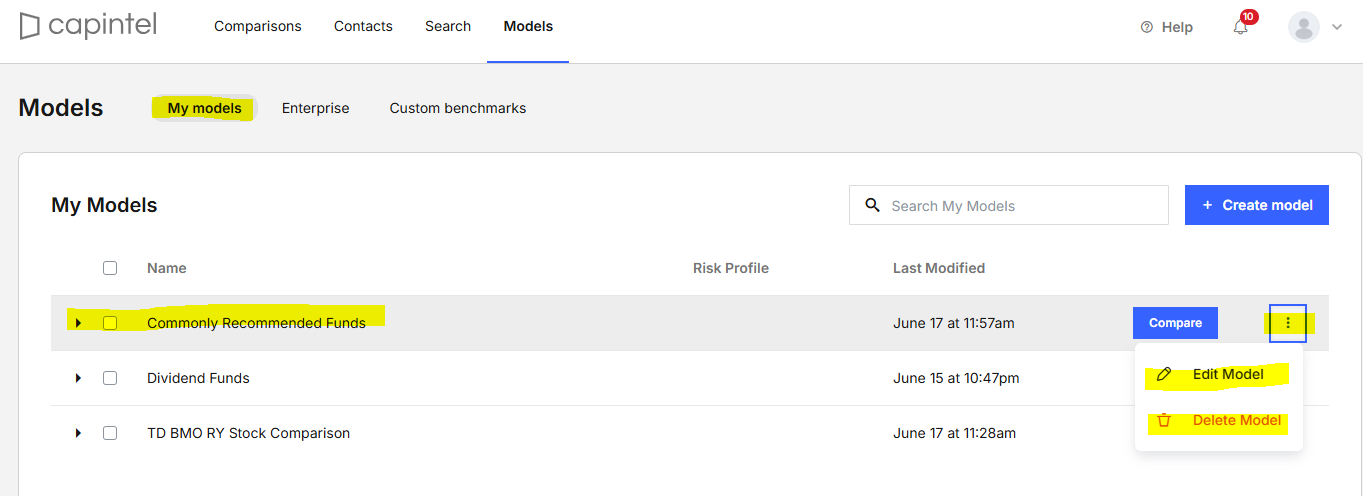Select the Custom benchmarks tab
This screenshot has width=1363, height=496.
(458, 108)
